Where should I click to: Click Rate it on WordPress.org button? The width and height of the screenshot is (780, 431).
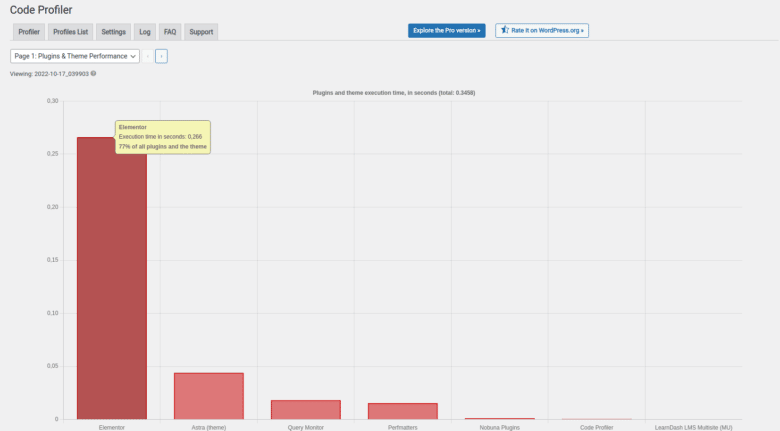point(542,30)
